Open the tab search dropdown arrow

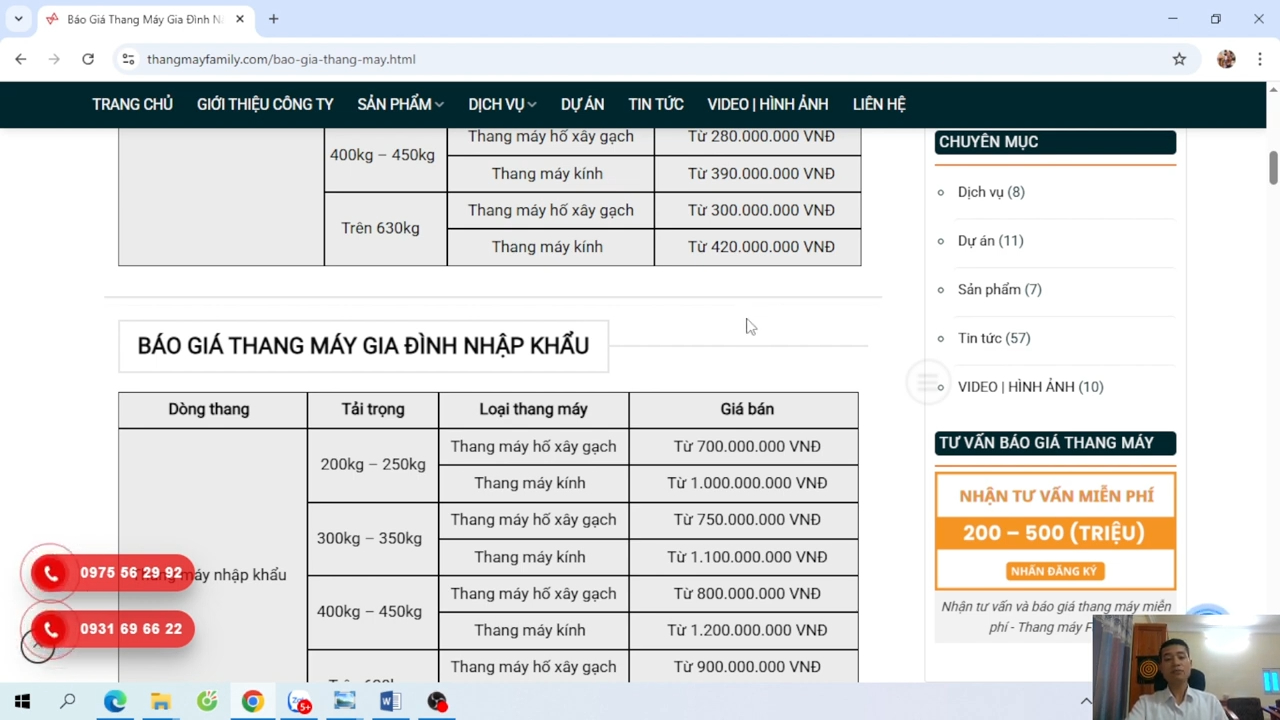click(18, 19)
